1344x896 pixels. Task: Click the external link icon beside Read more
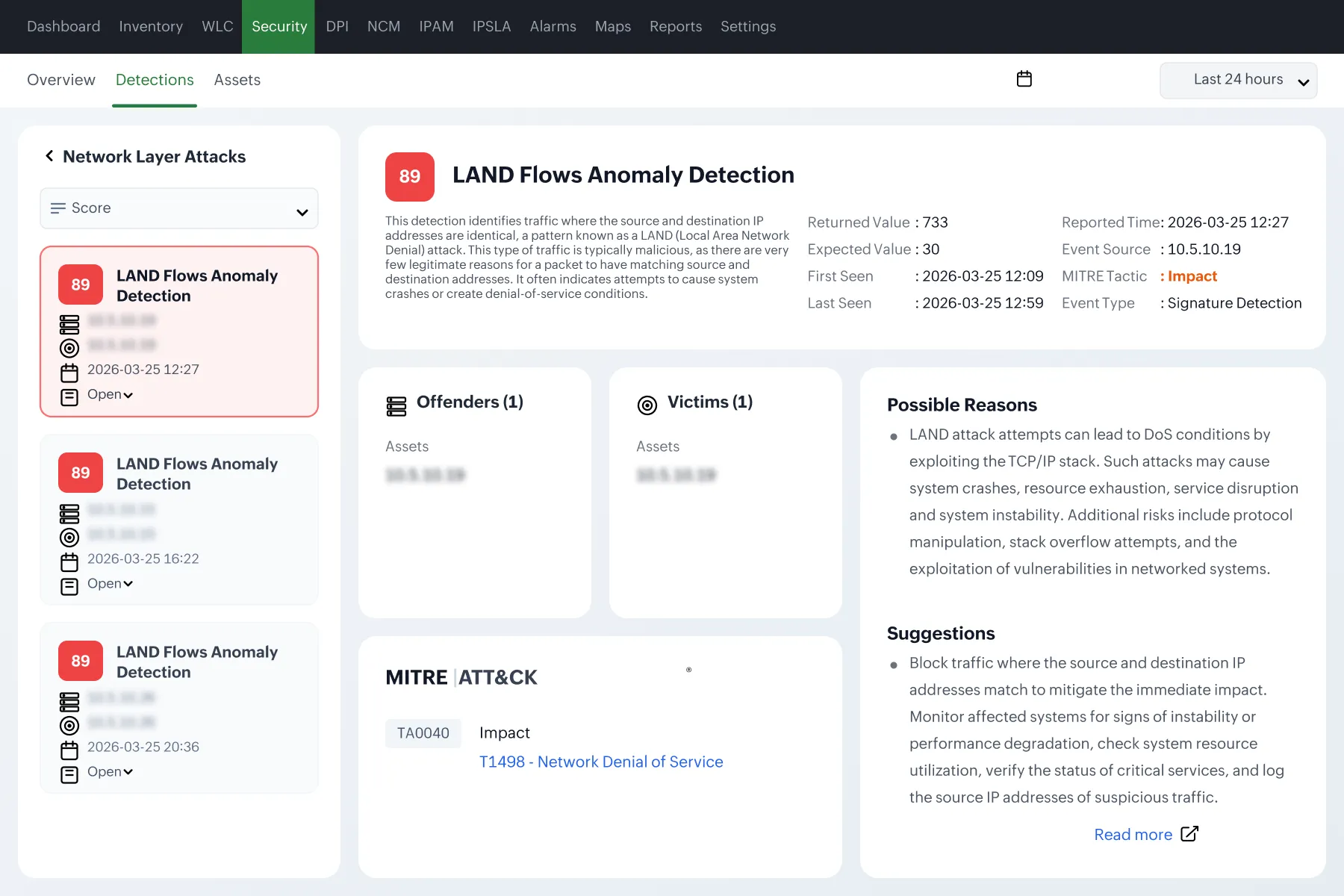pos(1189,834)
